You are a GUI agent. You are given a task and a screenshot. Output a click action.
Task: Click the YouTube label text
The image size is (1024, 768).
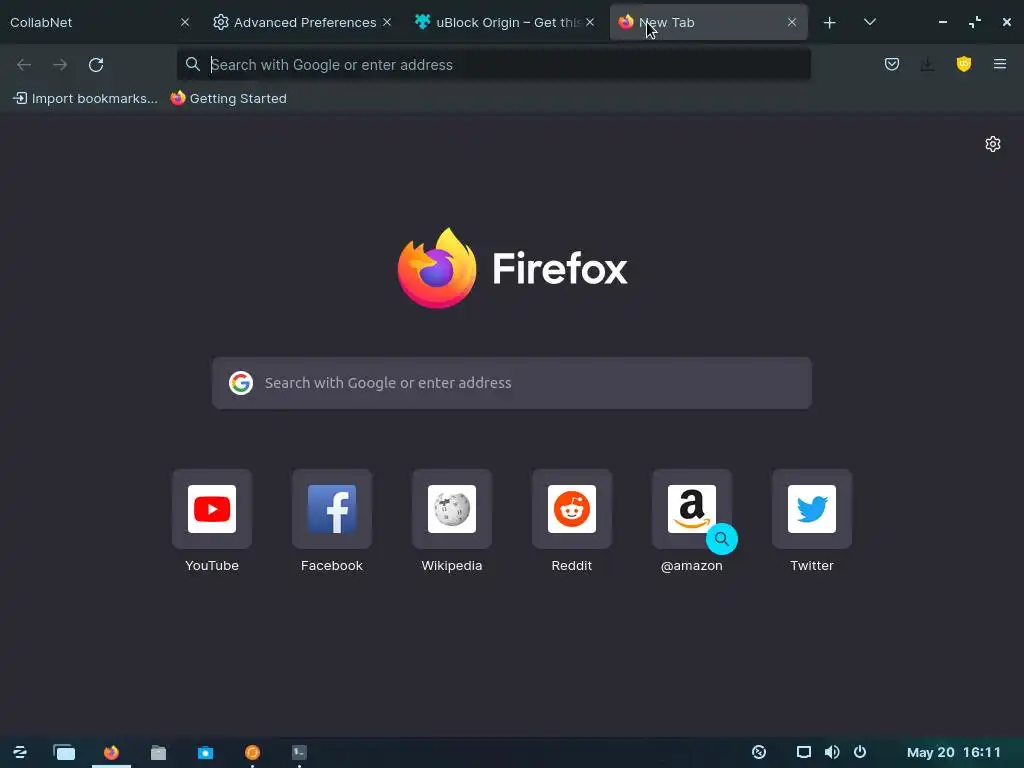point(212,566)
